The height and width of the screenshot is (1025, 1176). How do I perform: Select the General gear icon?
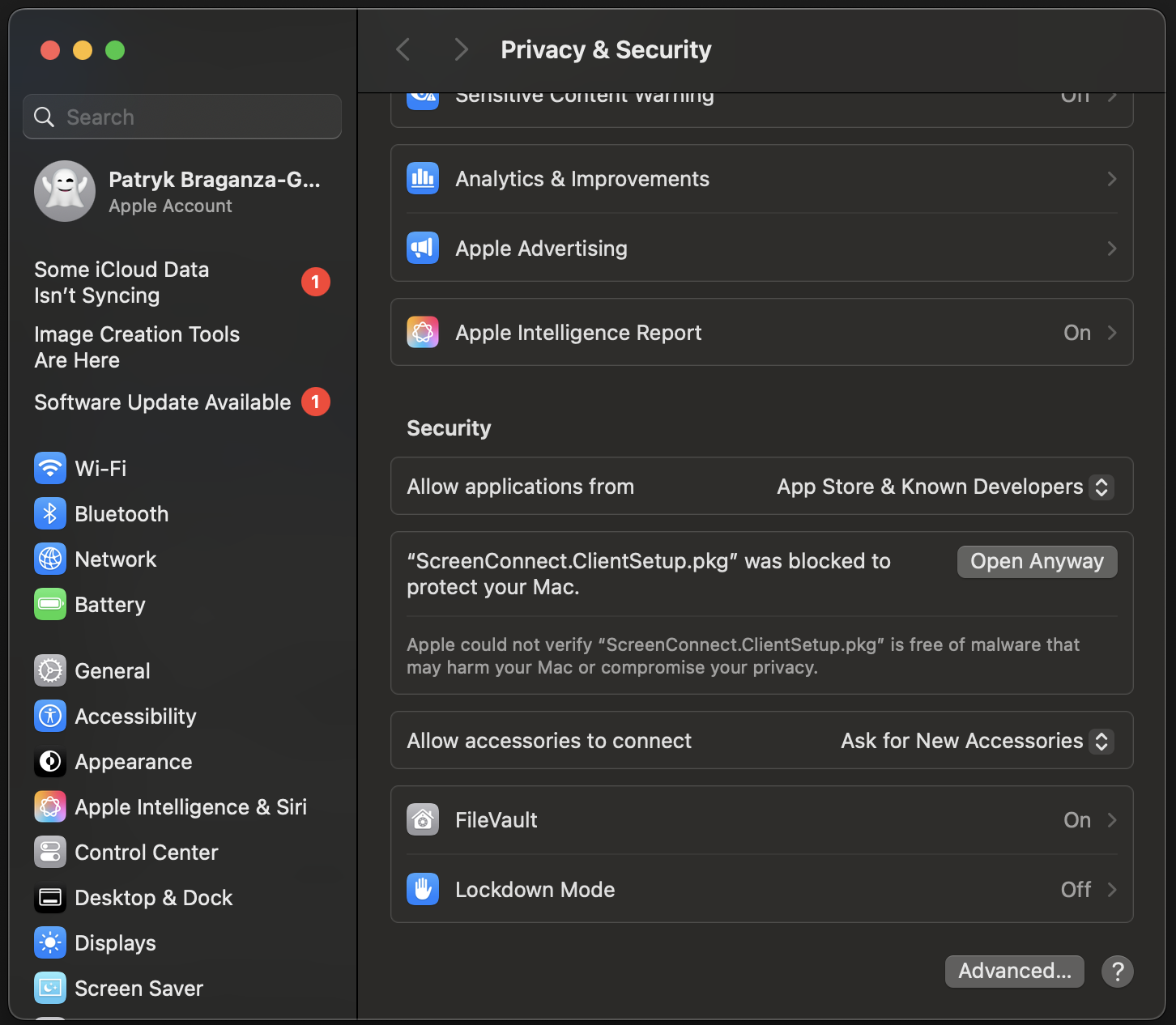(50, 670)
